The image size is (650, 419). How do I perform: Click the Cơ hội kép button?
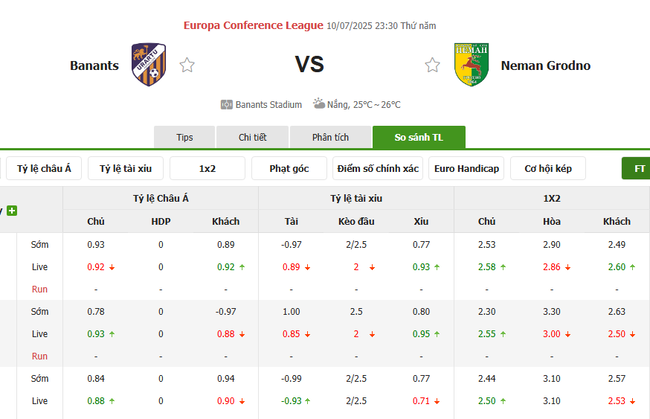[548, 168]
